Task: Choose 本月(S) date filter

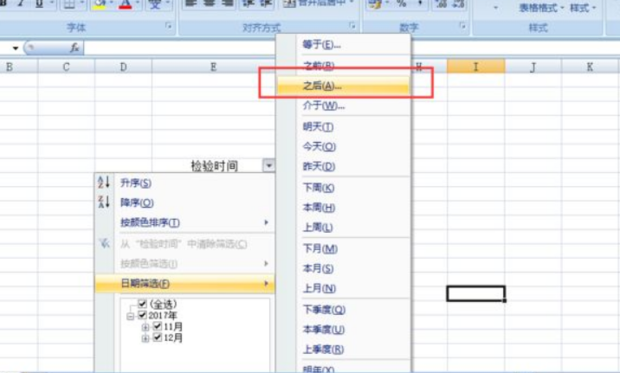Action: point(343,269)
